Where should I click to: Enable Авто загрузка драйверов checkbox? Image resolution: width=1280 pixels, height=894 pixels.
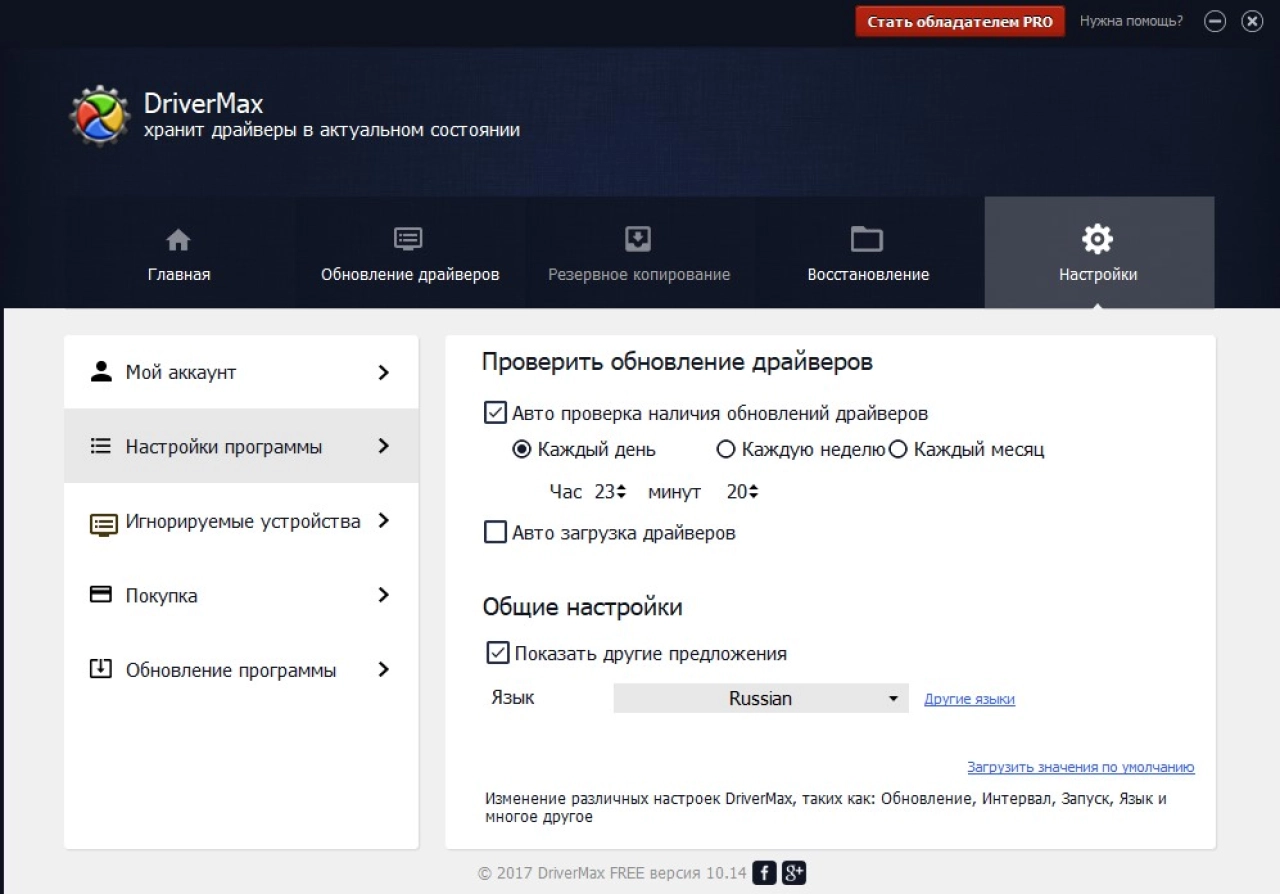495,532
